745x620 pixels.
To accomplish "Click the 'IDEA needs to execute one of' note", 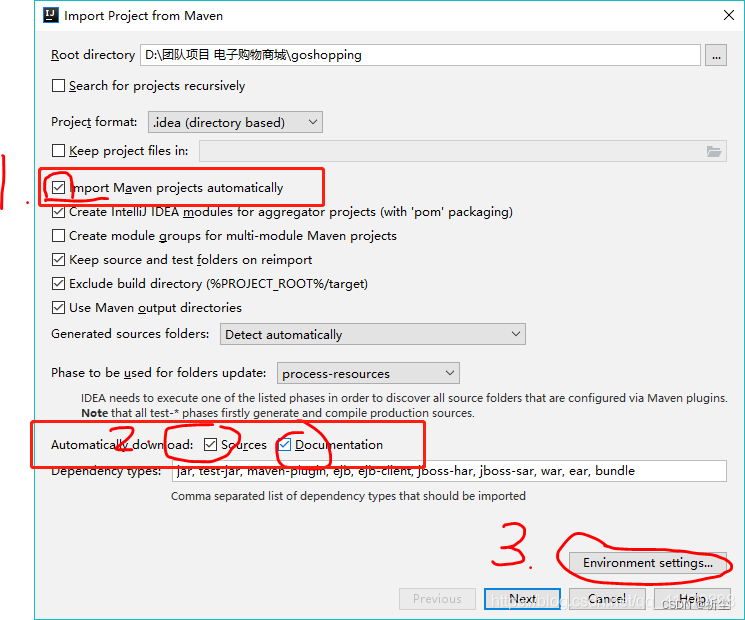I will pyautogui.click(x=404, y=398).
